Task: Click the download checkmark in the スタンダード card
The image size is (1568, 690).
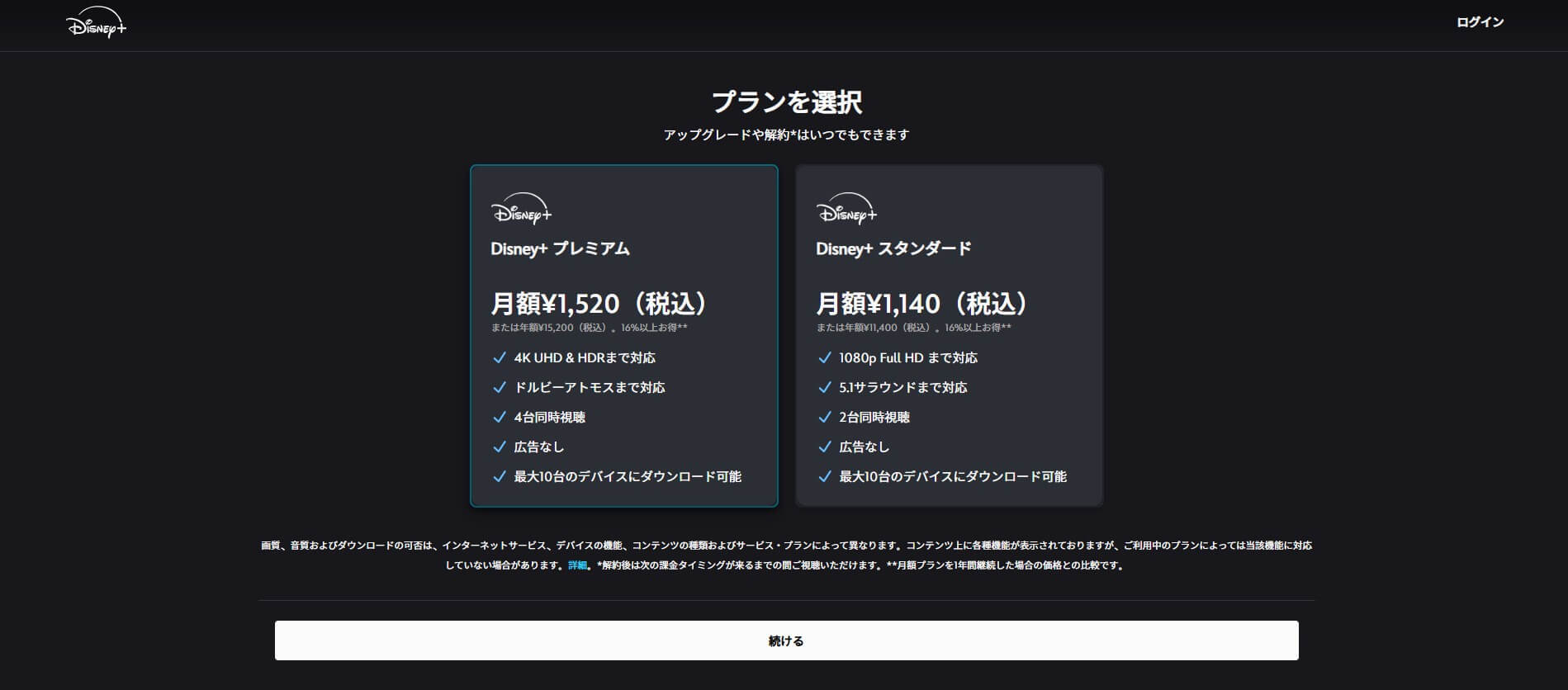Action: [824, 476]
